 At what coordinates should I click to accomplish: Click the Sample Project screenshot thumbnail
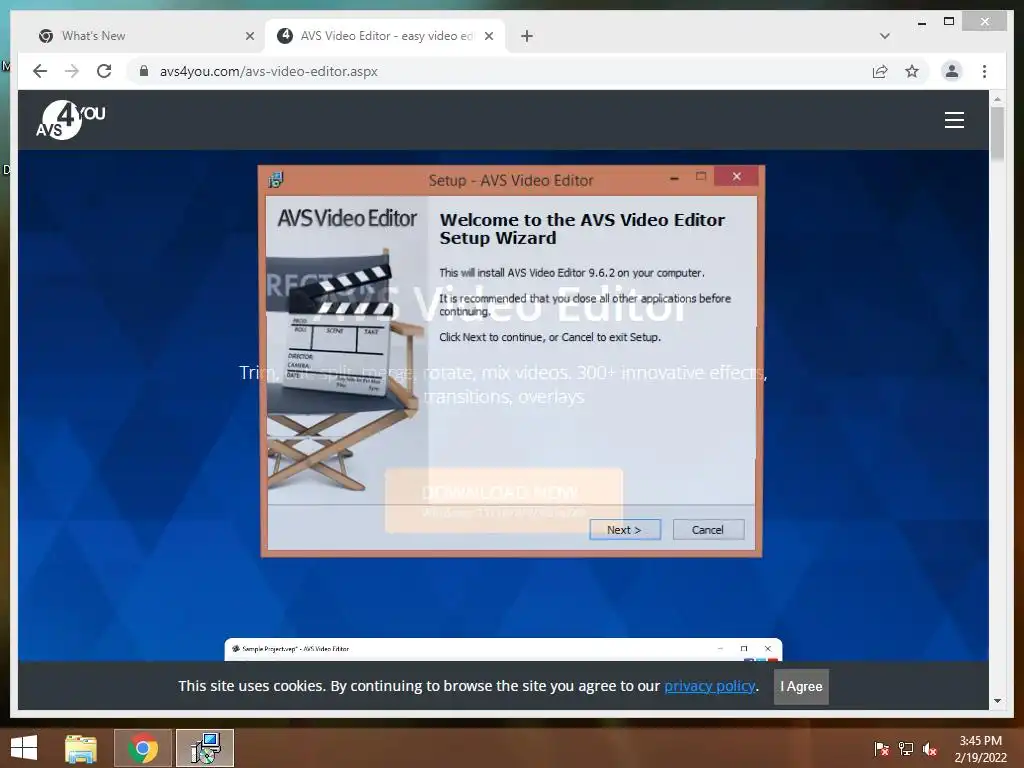point(503,649)
